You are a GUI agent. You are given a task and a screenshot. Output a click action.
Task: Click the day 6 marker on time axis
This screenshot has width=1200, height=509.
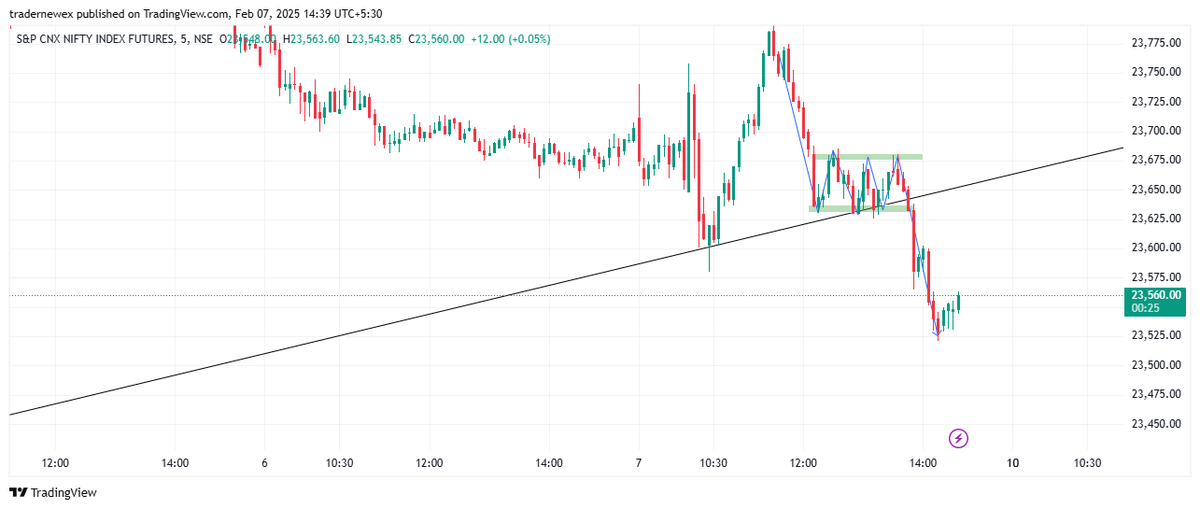click(264, 463)
